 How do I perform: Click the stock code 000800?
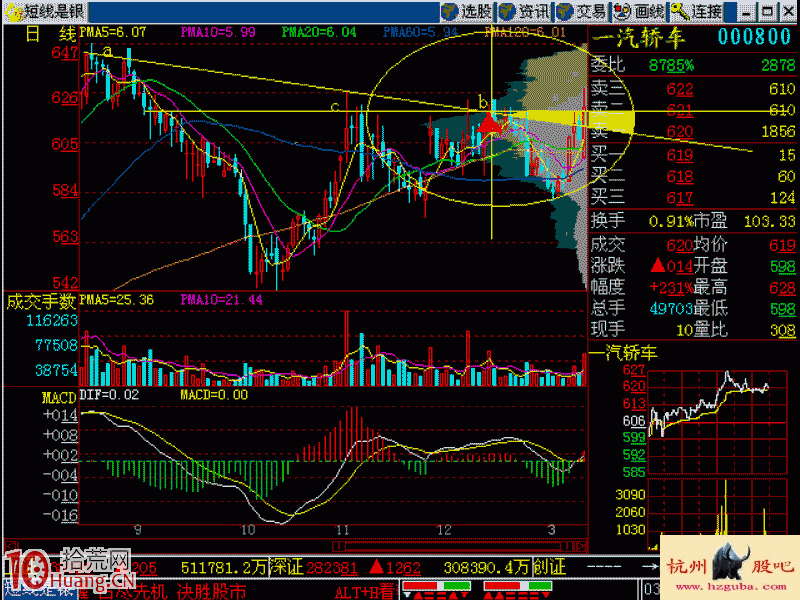coord(754,37)
